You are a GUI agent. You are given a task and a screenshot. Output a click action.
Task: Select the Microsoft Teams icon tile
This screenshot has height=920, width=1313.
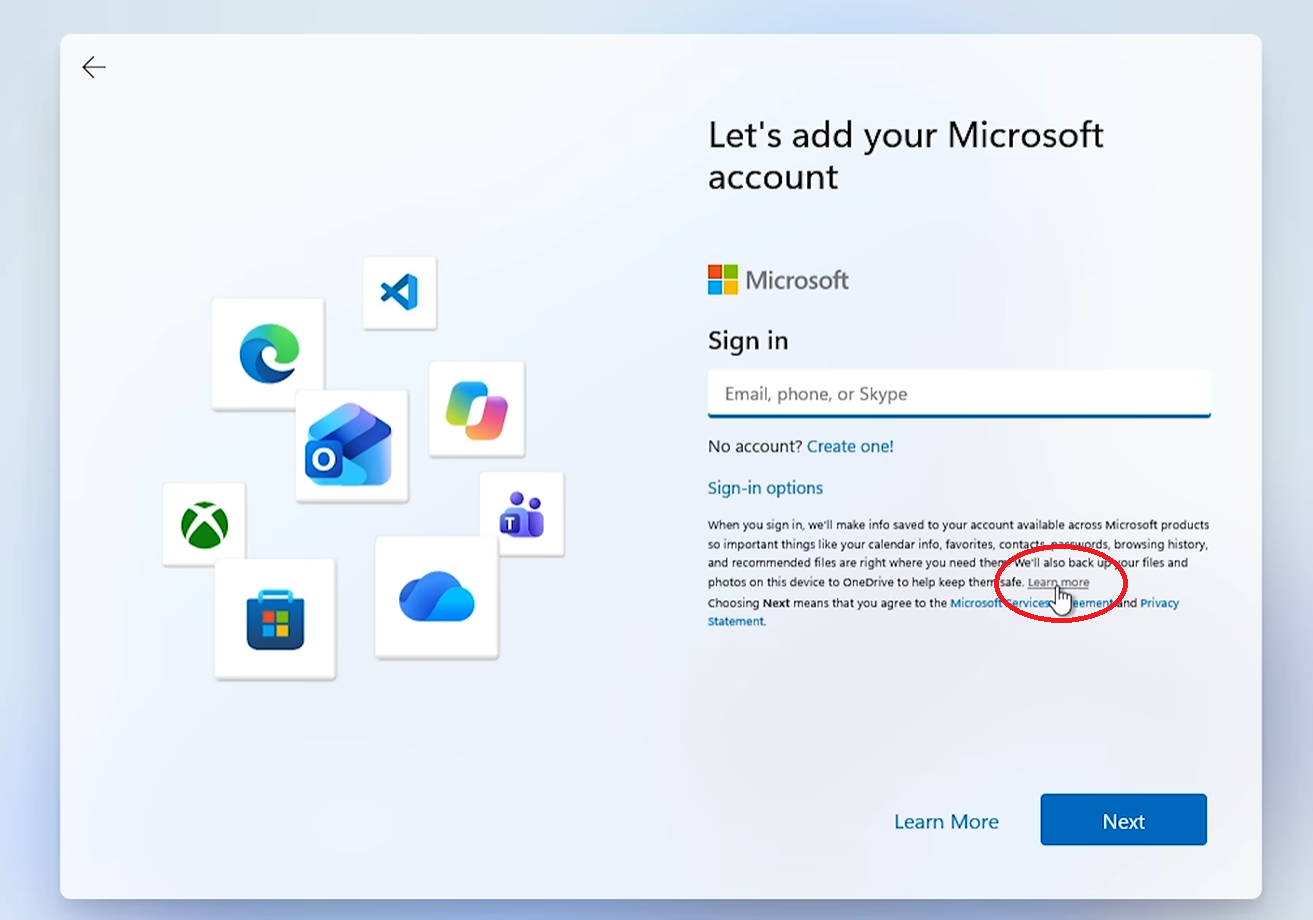pyautogui.click(x=521, y=514)
